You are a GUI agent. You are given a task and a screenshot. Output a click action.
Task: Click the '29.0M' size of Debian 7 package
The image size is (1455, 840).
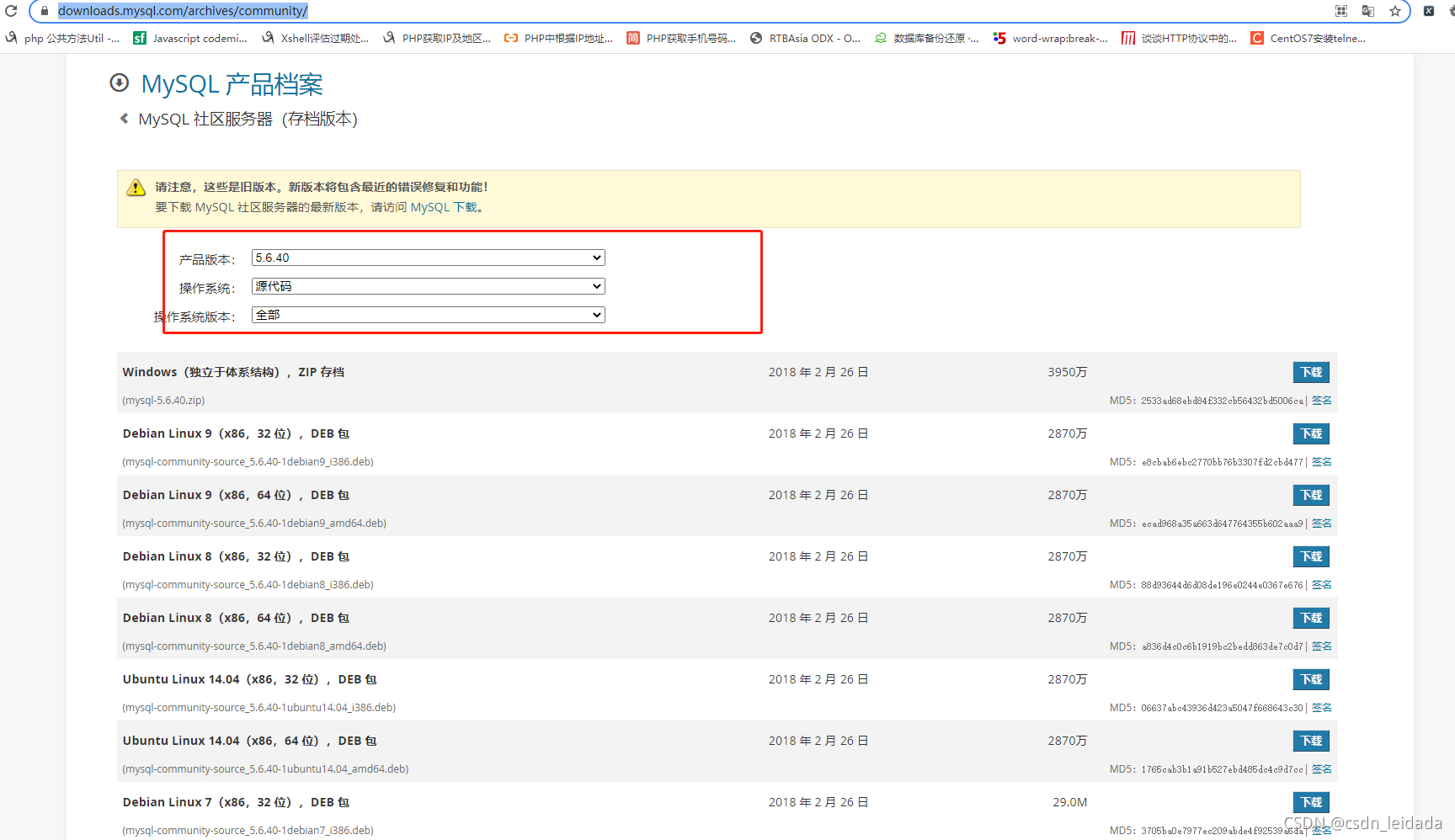pos(1069,802)
